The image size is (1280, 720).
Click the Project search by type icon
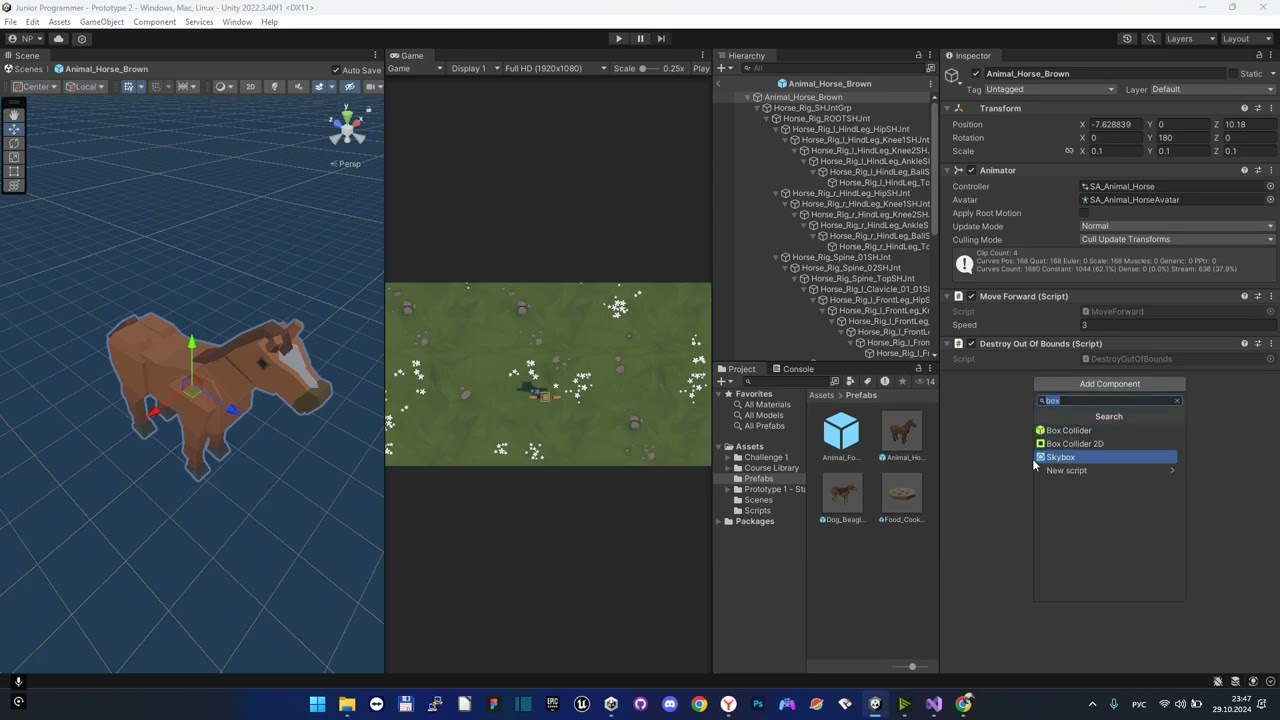(851, 381)
